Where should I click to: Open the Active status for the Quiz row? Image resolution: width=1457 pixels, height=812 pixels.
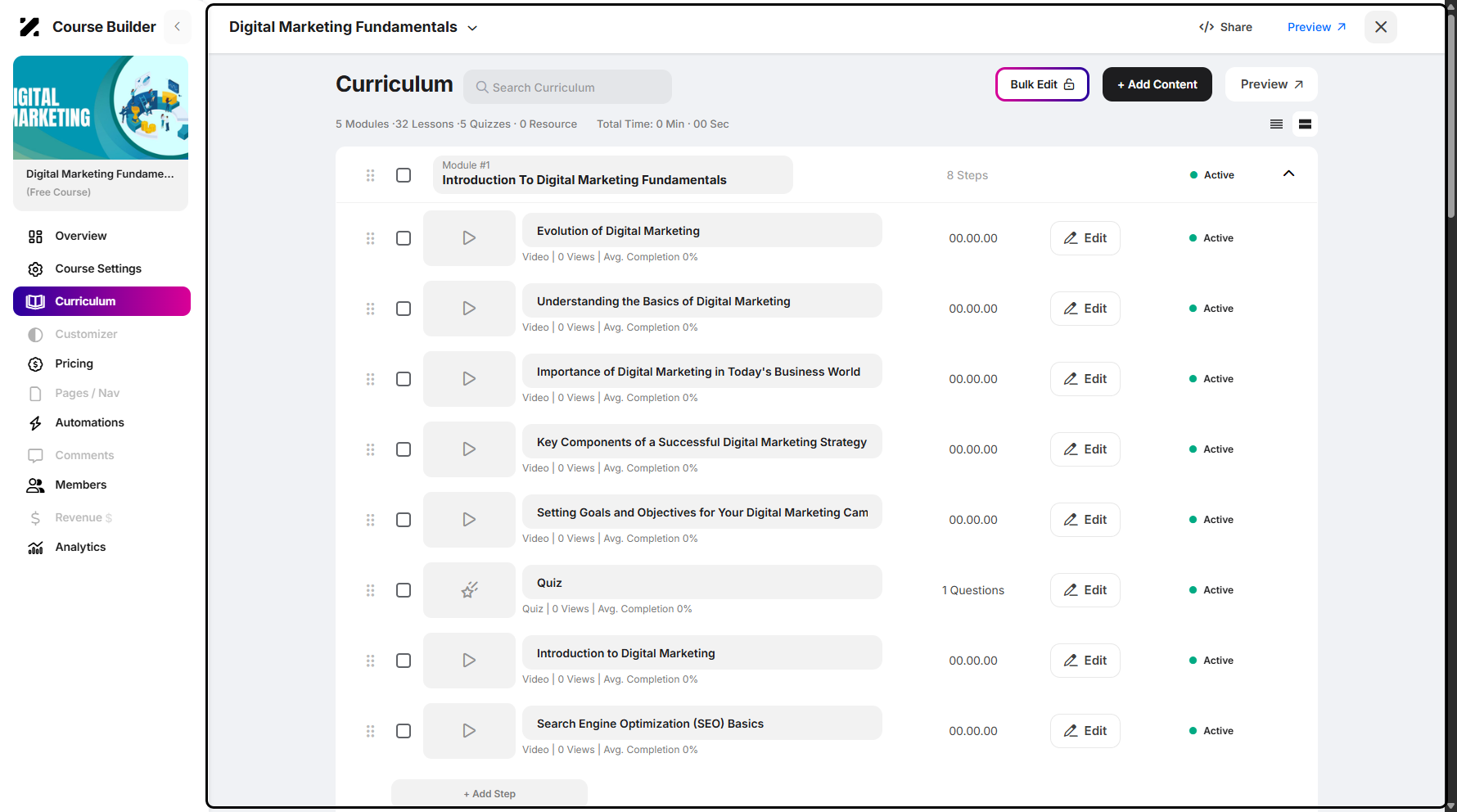(x=1211, y=590)
